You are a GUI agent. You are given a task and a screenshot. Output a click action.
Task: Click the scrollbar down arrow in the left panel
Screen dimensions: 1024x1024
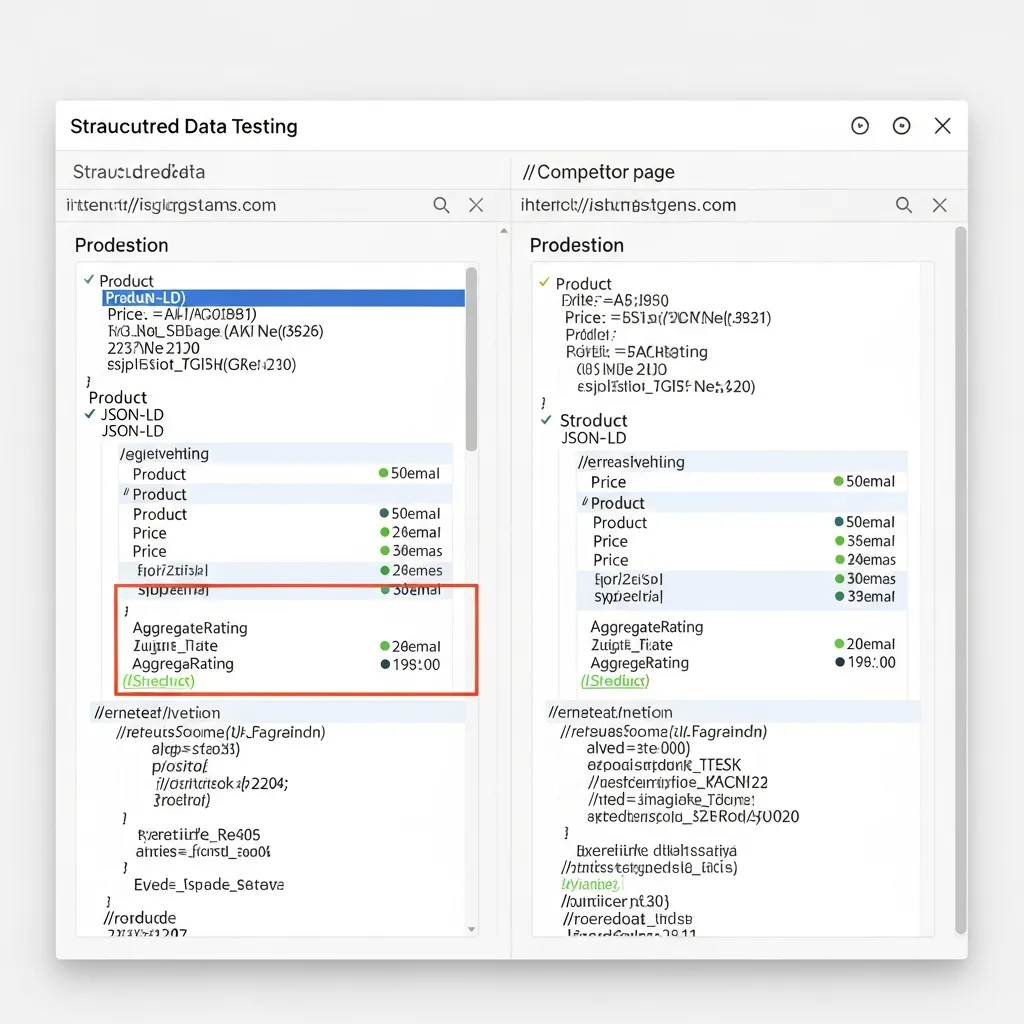[471, 929]
